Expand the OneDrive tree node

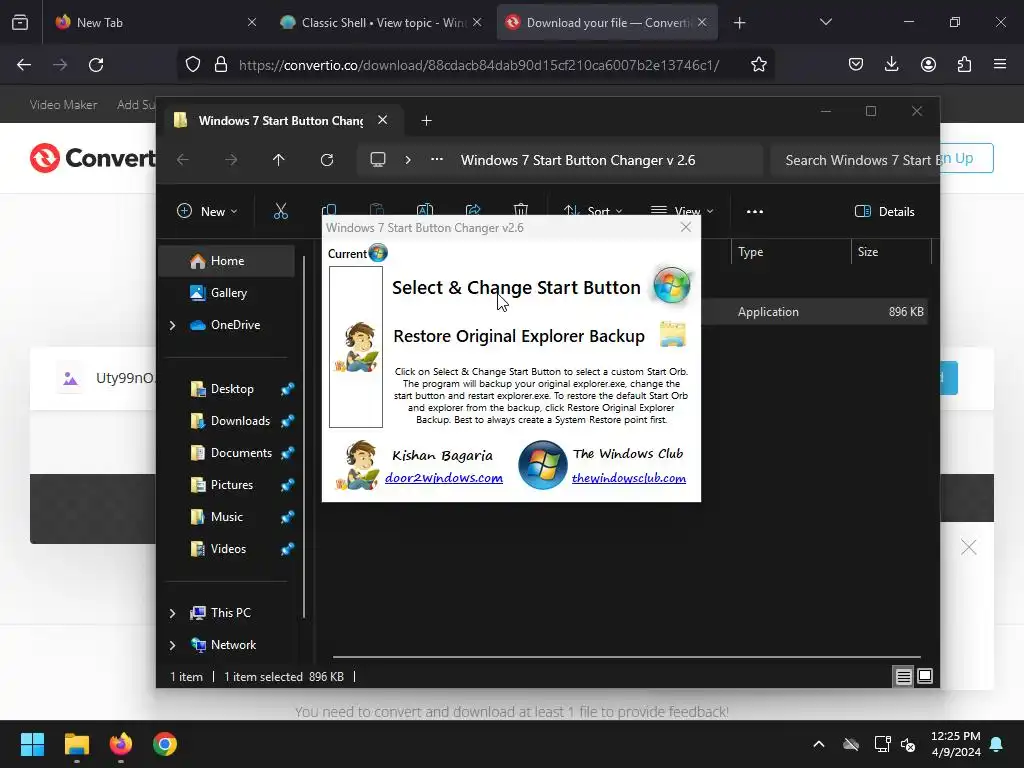coord(172,325)
